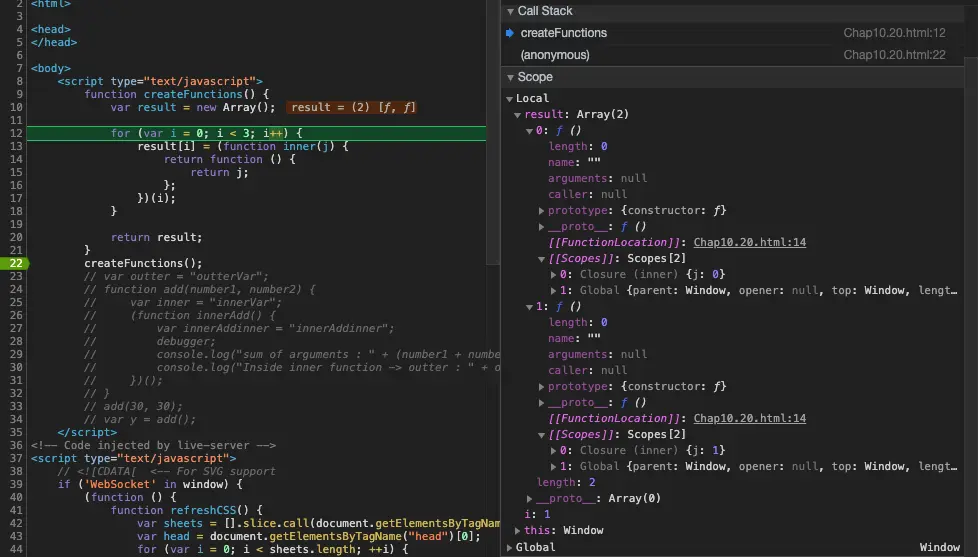Screen dimensions: 978x557
Task: Click 'length: 0' under element 0
Action: (578, 147)
